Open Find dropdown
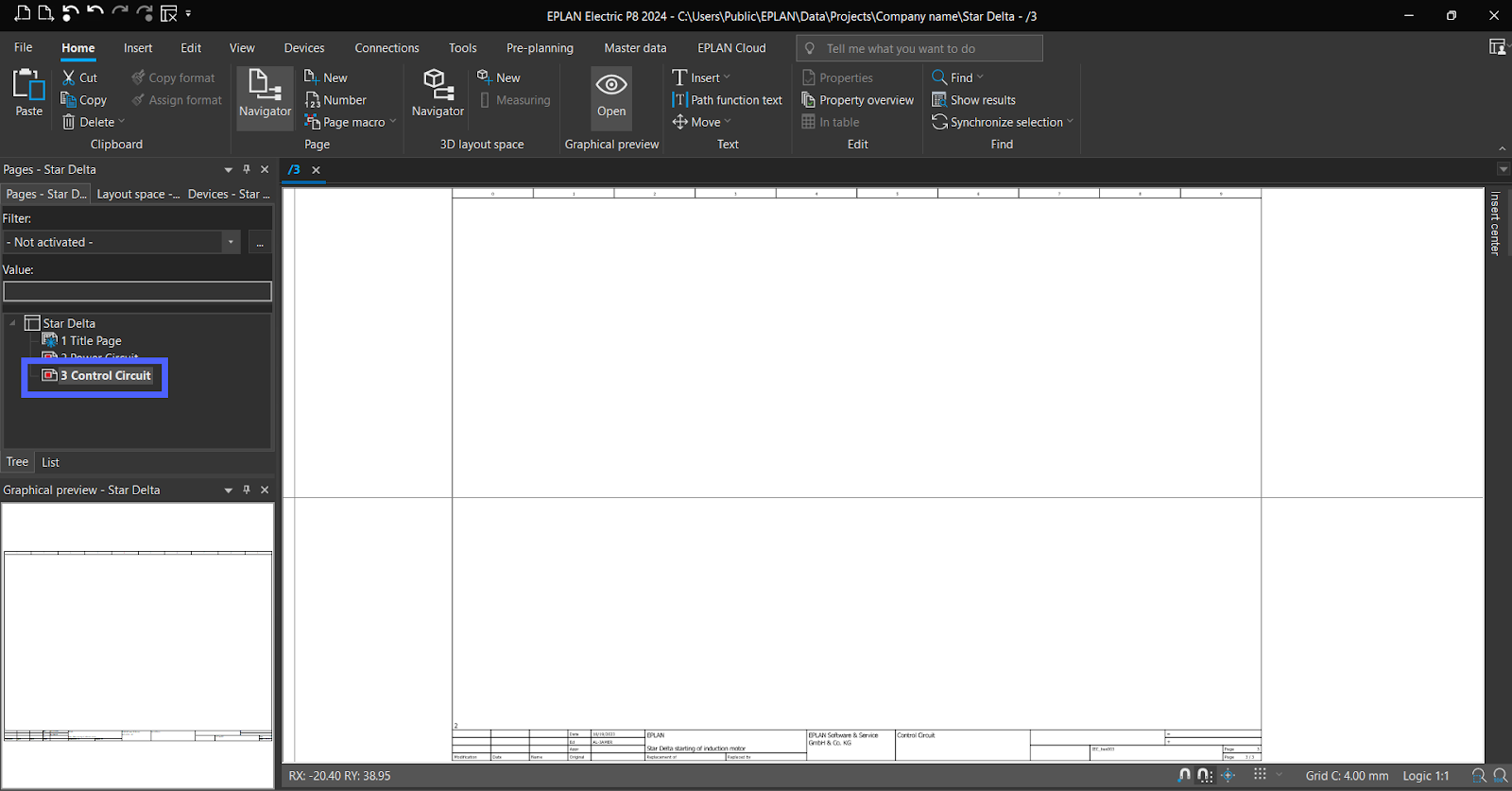 (980, 77)
